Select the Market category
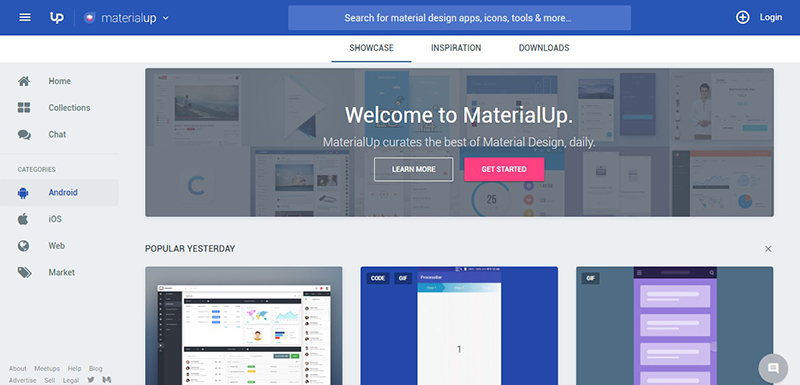Viewport: 800px width, 385px height. (x=62, y=272)
